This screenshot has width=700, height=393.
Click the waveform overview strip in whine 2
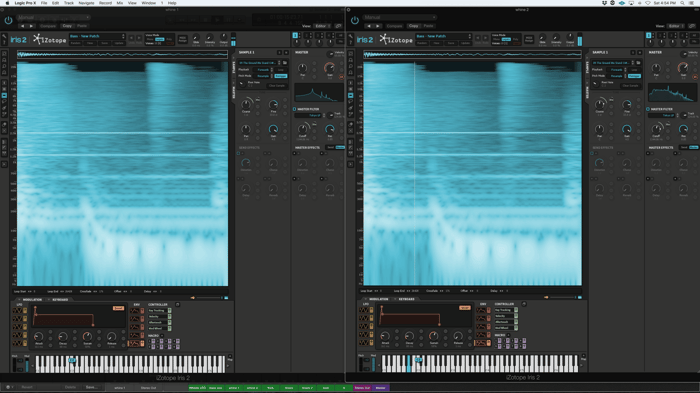click(x=472, y=54)
